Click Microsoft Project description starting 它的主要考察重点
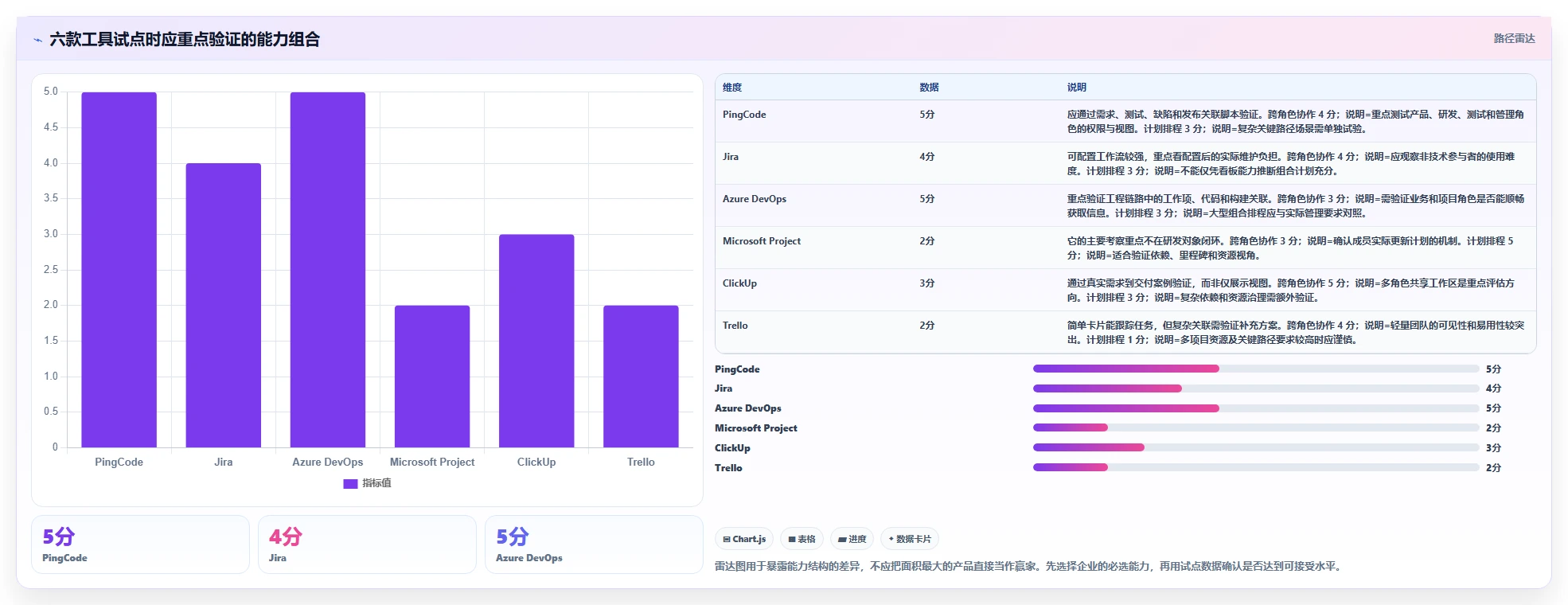1568x605 pixels. (1290, 248)
